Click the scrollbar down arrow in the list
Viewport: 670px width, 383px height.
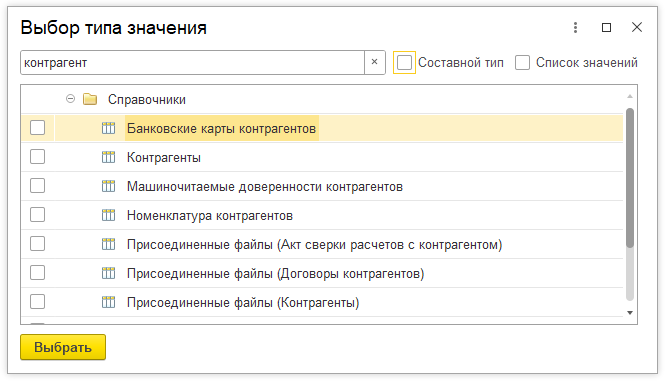coord(630,313)
